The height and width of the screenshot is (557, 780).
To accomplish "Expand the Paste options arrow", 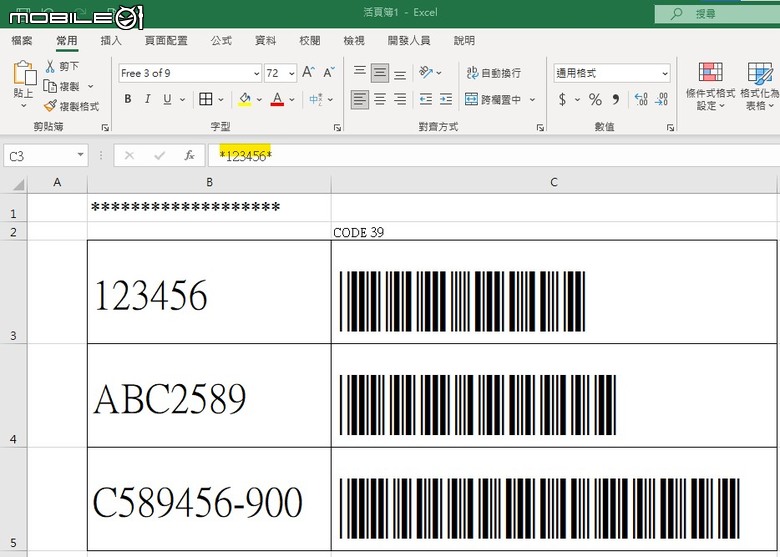I will coord(23,105).
